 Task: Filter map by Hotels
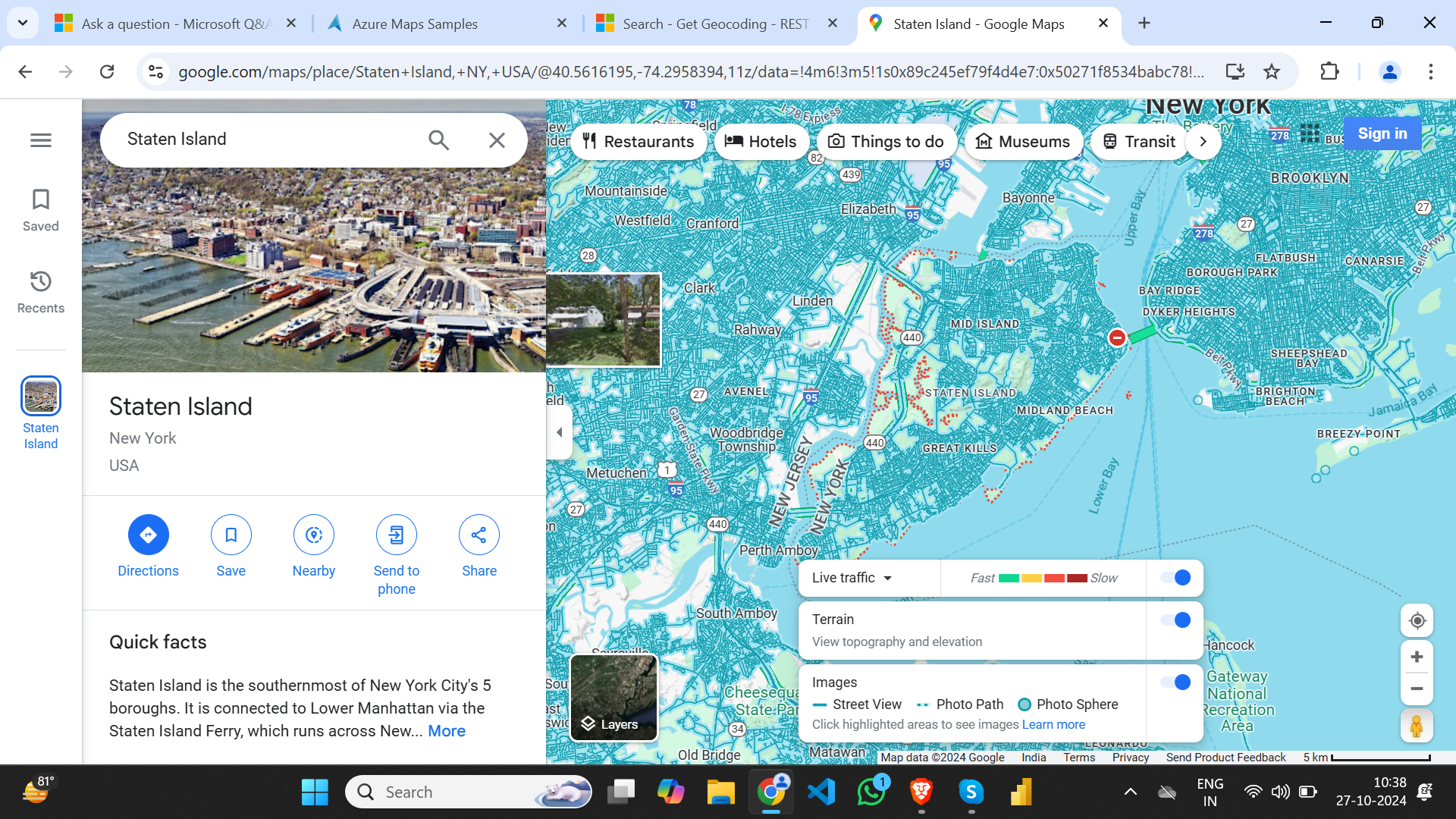click(x=761, y=142)
